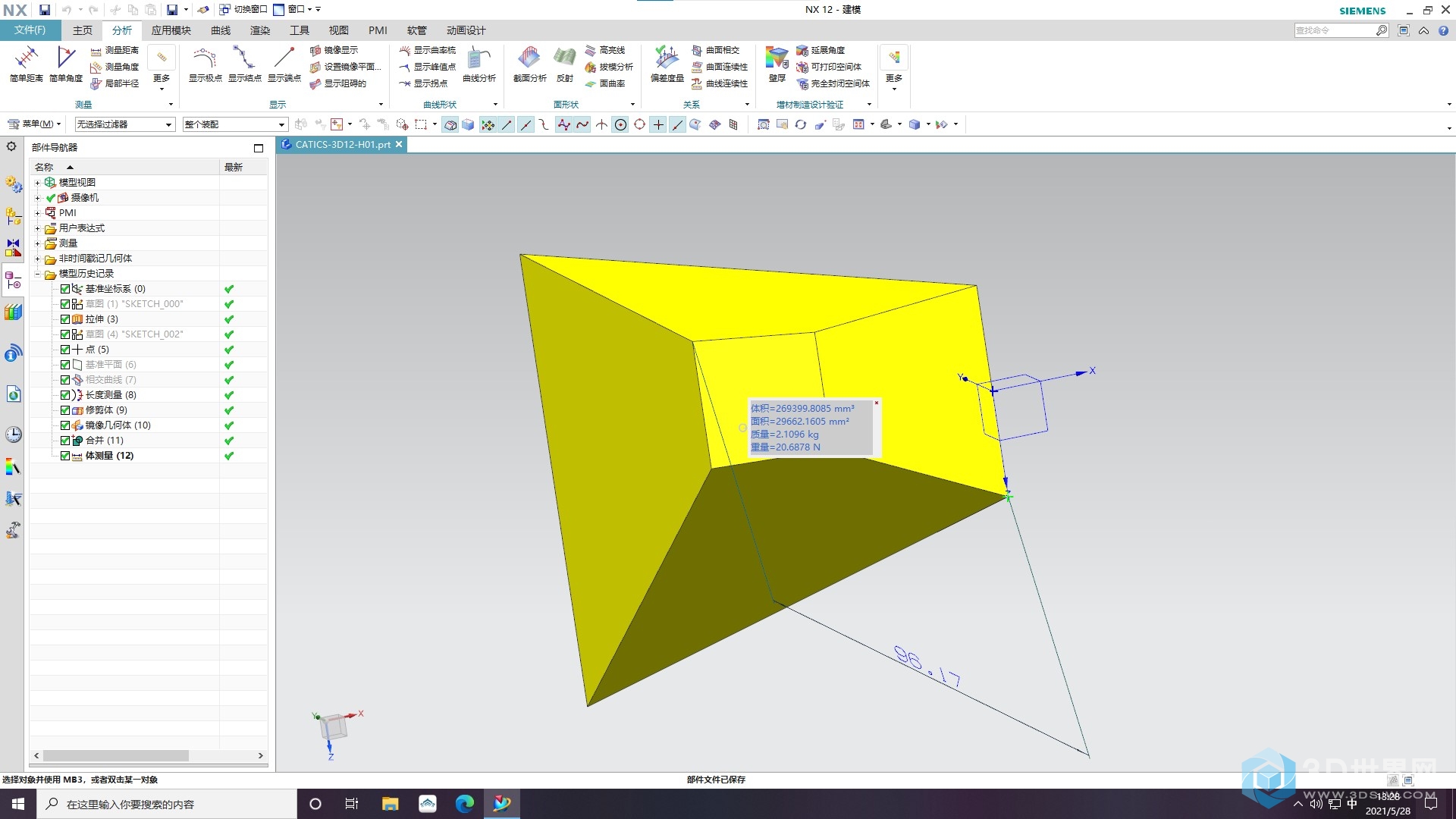Activate 显示极点 show poles tool

coord(205,64)
